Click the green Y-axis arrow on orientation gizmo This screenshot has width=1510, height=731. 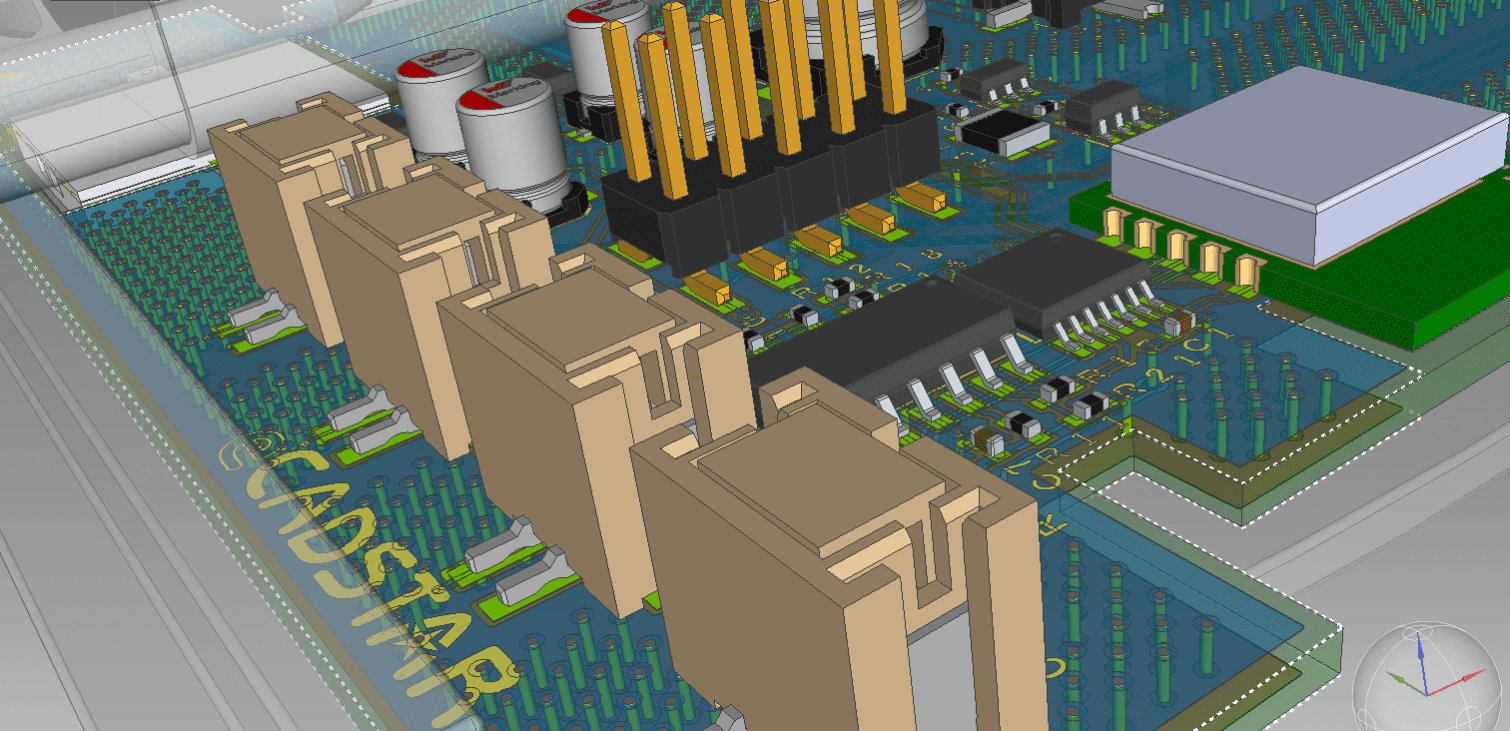click(1405, 683)
